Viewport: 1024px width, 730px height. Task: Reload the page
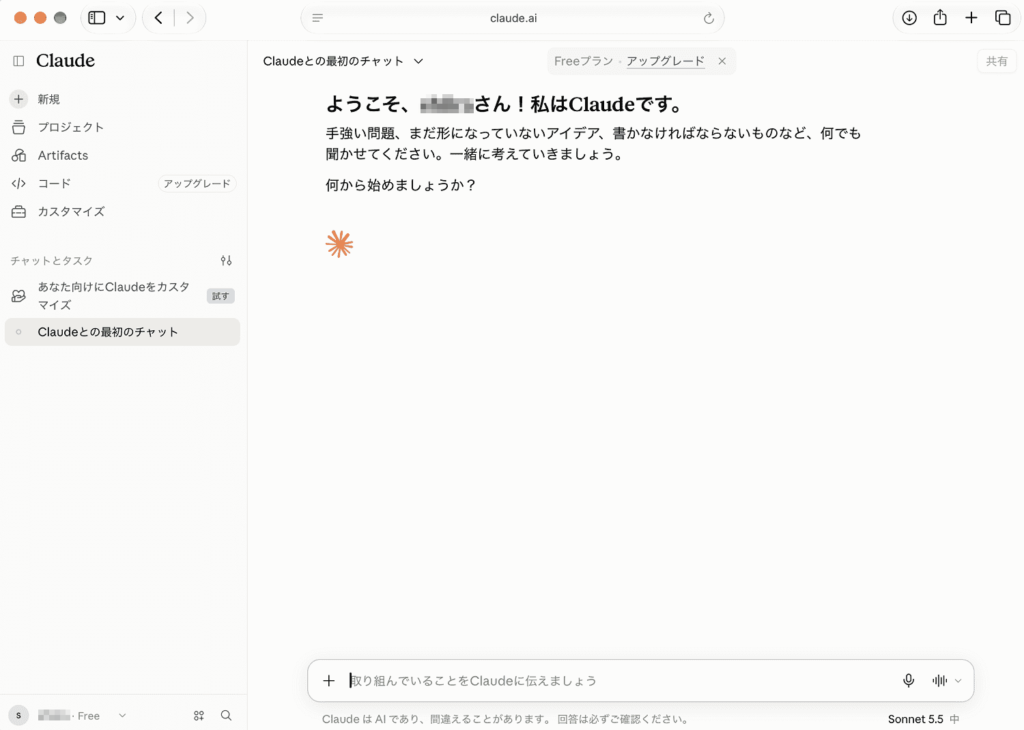click(709, 18)
